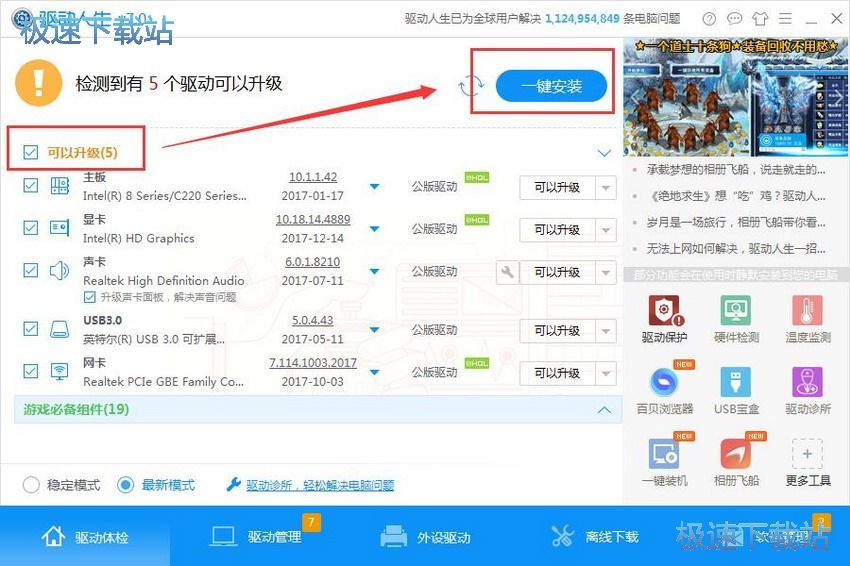Open news link 《绝地求生》想"吃"鸡
Viewport: 850px width, 566px height.
736,196
